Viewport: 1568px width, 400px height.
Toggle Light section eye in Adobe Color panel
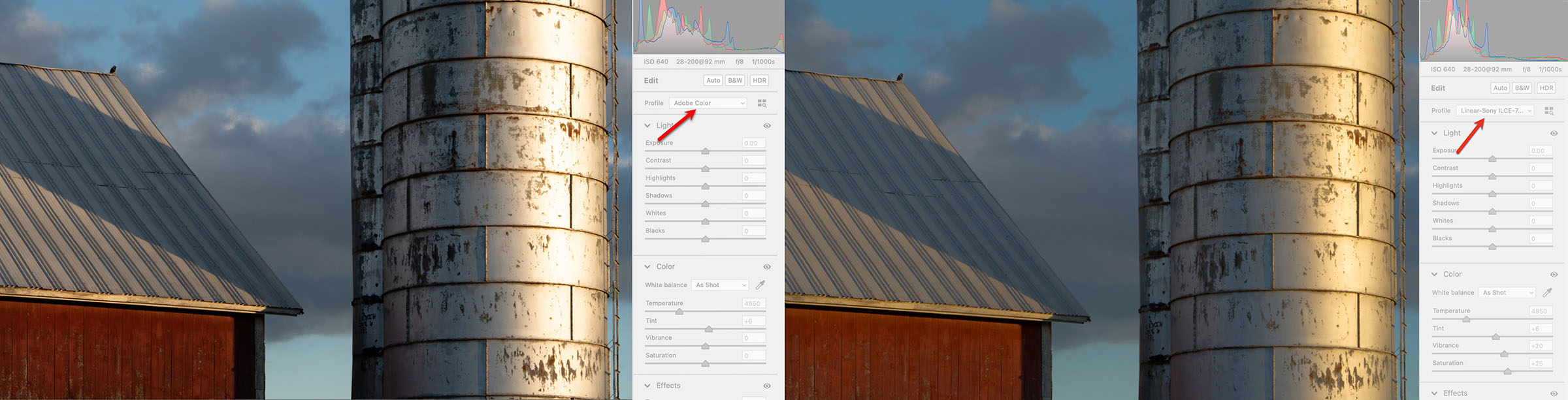tap(767, 126)
